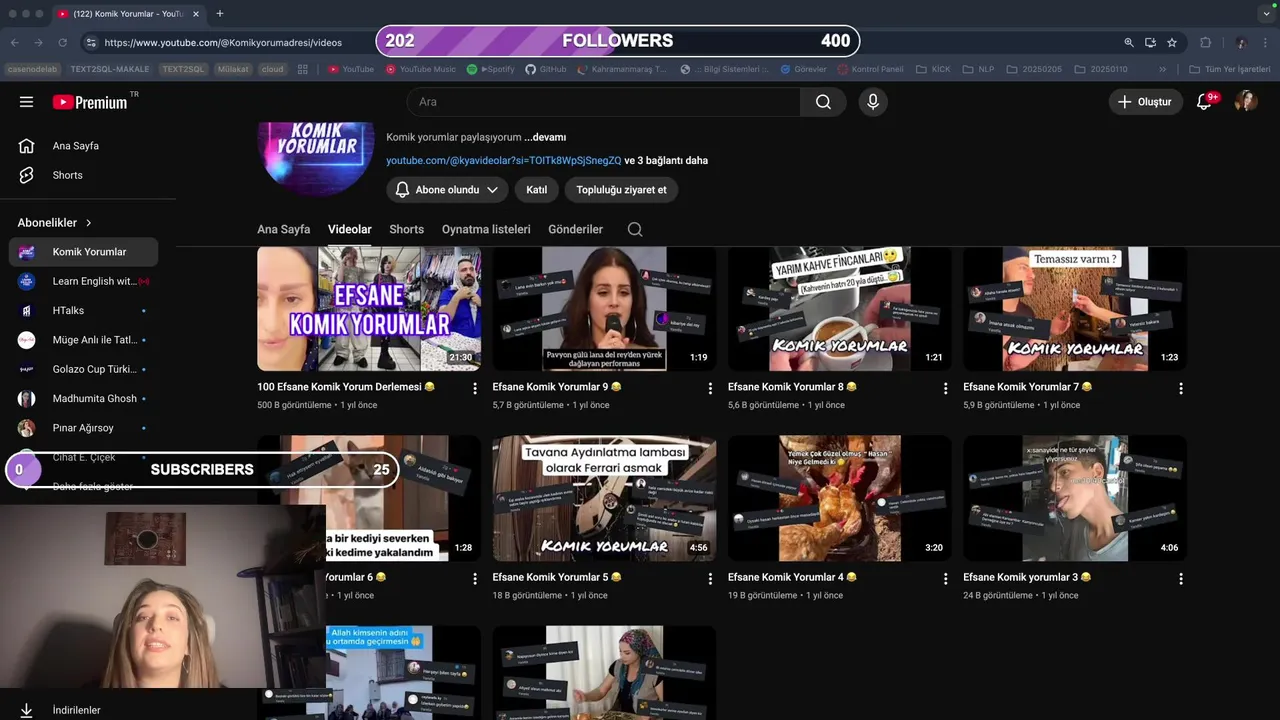Open options menu for Efsane Komik Yorumlar 5
The width and height of the screenshot is (1280, 720).
click(710, 578)
